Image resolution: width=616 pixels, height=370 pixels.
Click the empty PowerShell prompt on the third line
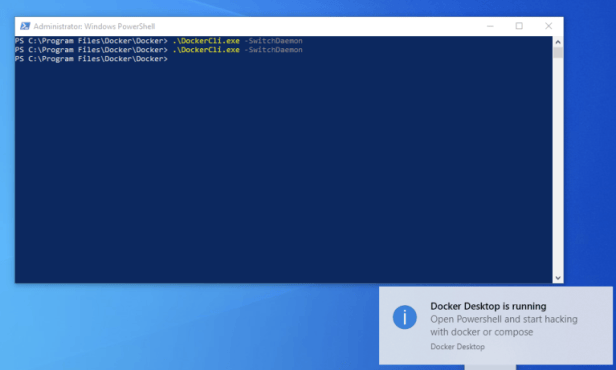point(92,59)
